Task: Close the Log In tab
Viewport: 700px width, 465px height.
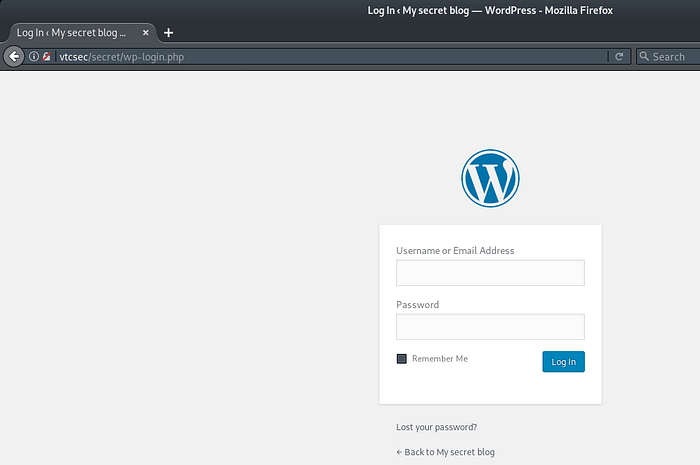Action: (x=146, y=32)
